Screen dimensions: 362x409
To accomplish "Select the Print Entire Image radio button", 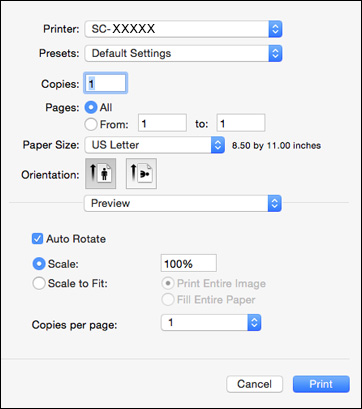I will click(167, 284).
